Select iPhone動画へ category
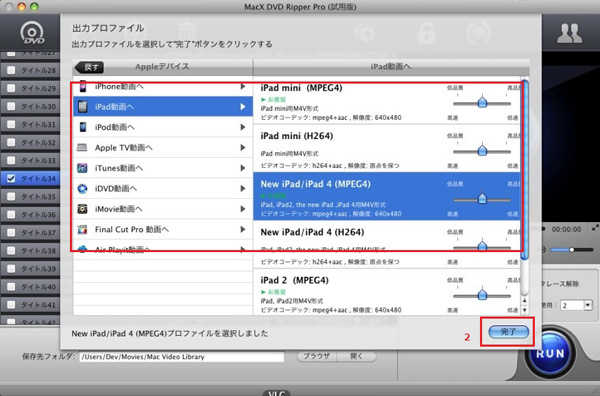The width and height of the screenshot is (600, 396). (x=163, y=86)
